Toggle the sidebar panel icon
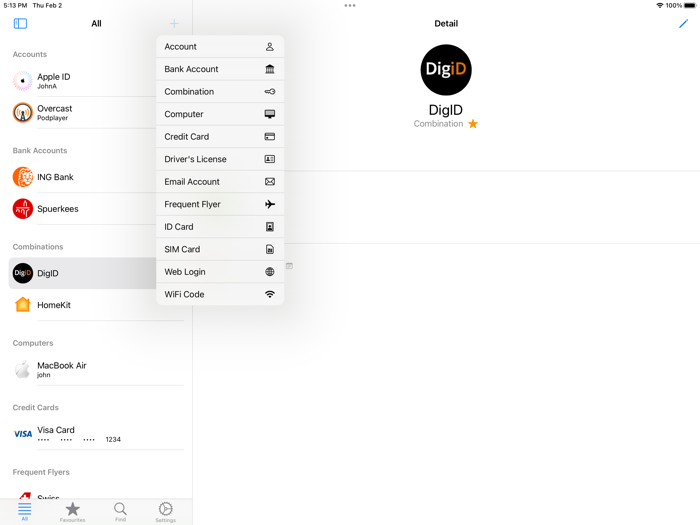This screenshot has width=700, height=525. pos(21,24)
